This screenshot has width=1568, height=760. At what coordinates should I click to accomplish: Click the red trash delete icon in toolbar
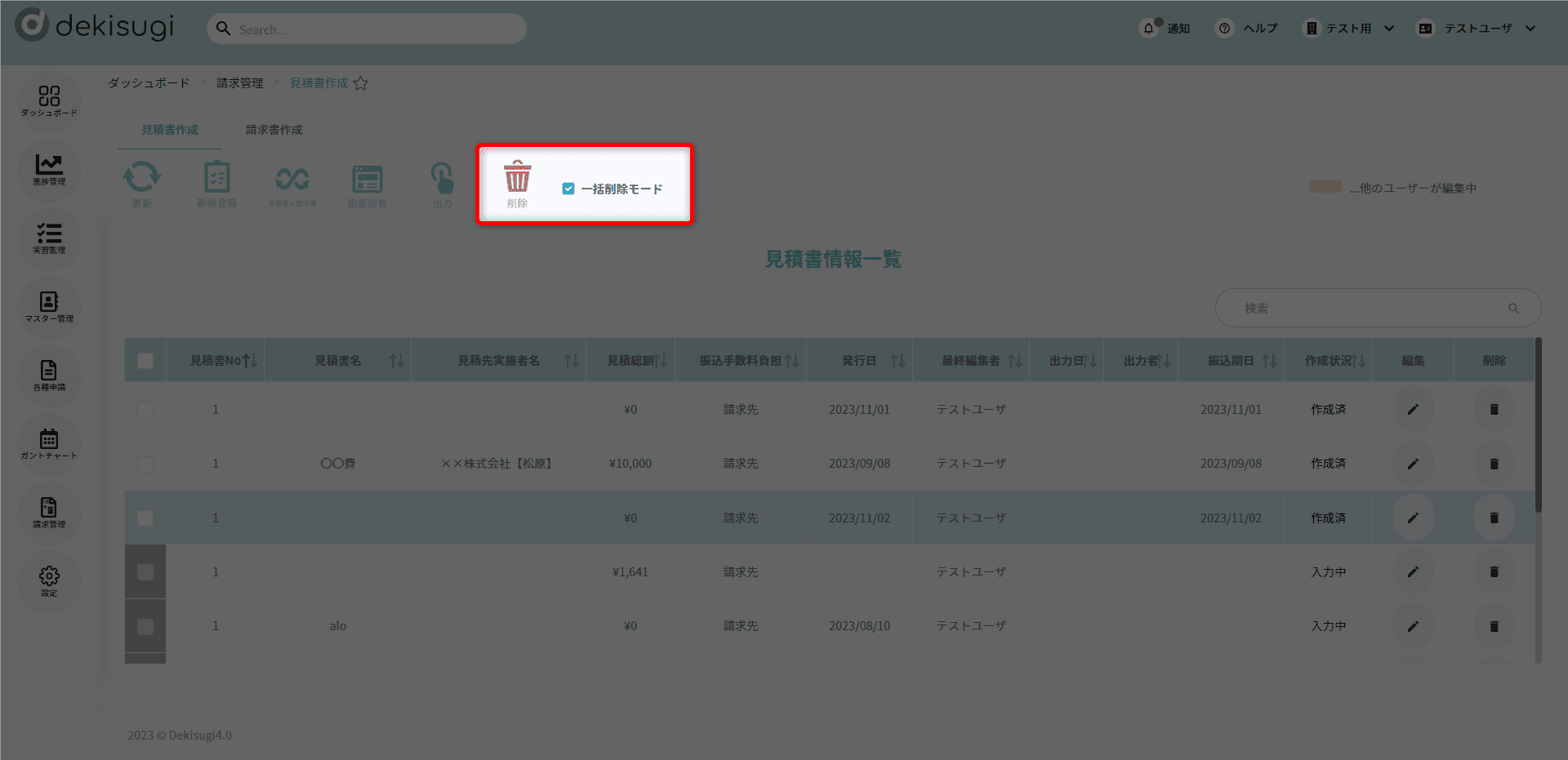[x=517, y=177]
